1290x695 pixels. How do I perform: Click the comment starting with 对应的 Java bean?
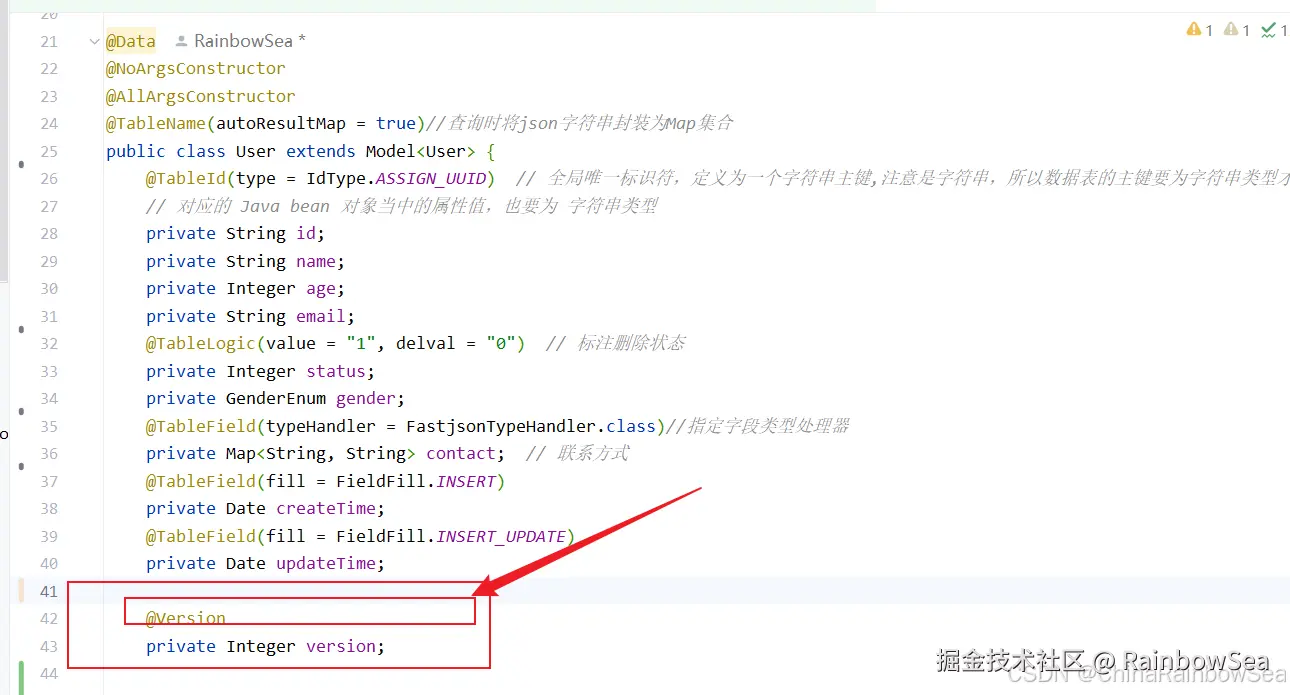[x=402, y=206]
